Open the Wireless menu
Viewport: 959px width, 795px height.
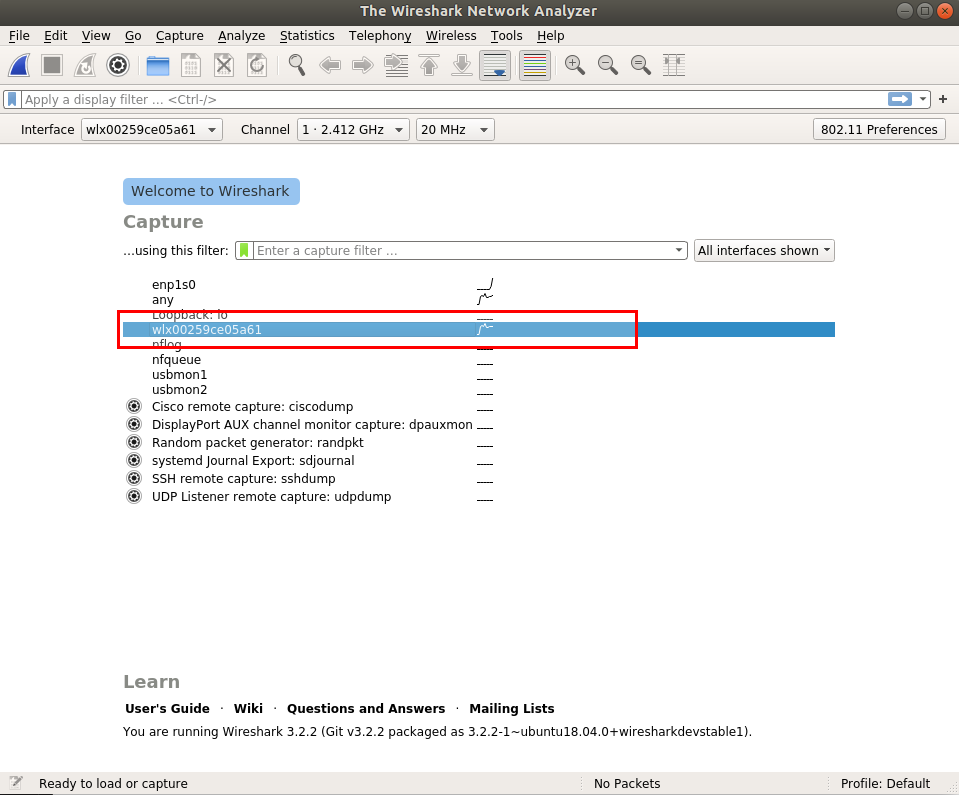tap(451, 35)
